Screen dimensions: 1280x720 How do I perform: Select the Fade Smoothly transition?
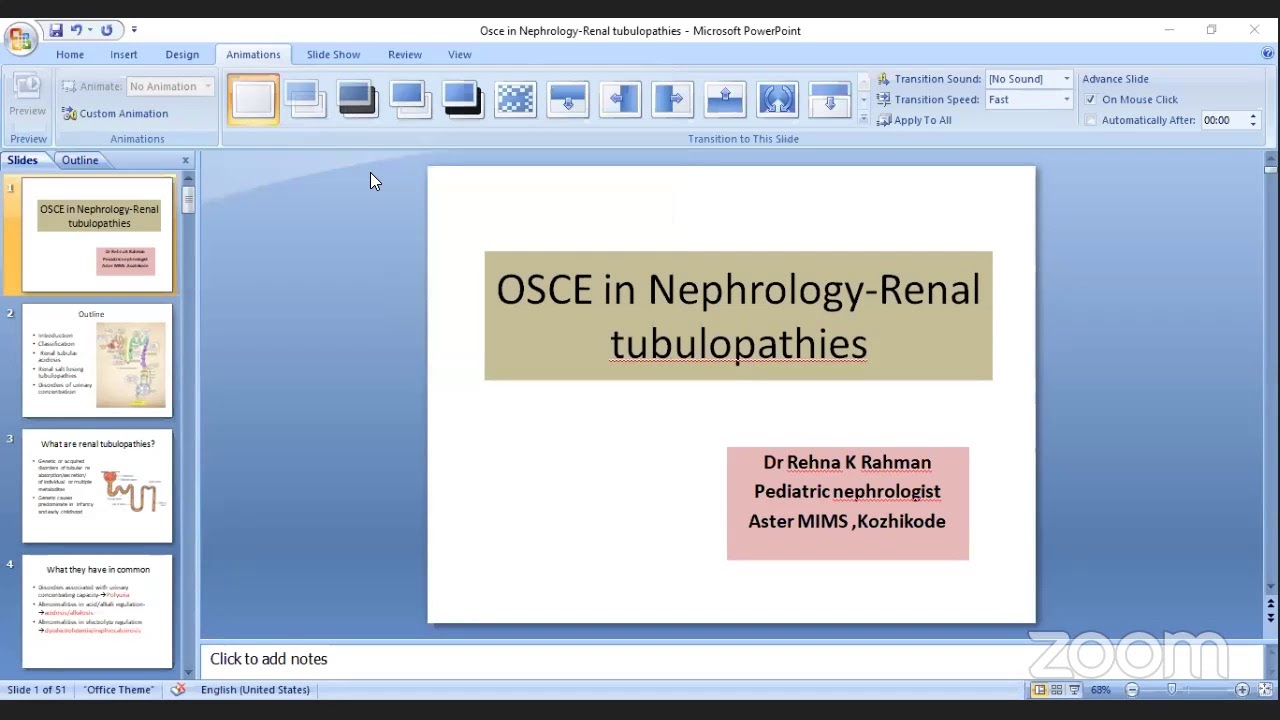click(x=306, y=99)
